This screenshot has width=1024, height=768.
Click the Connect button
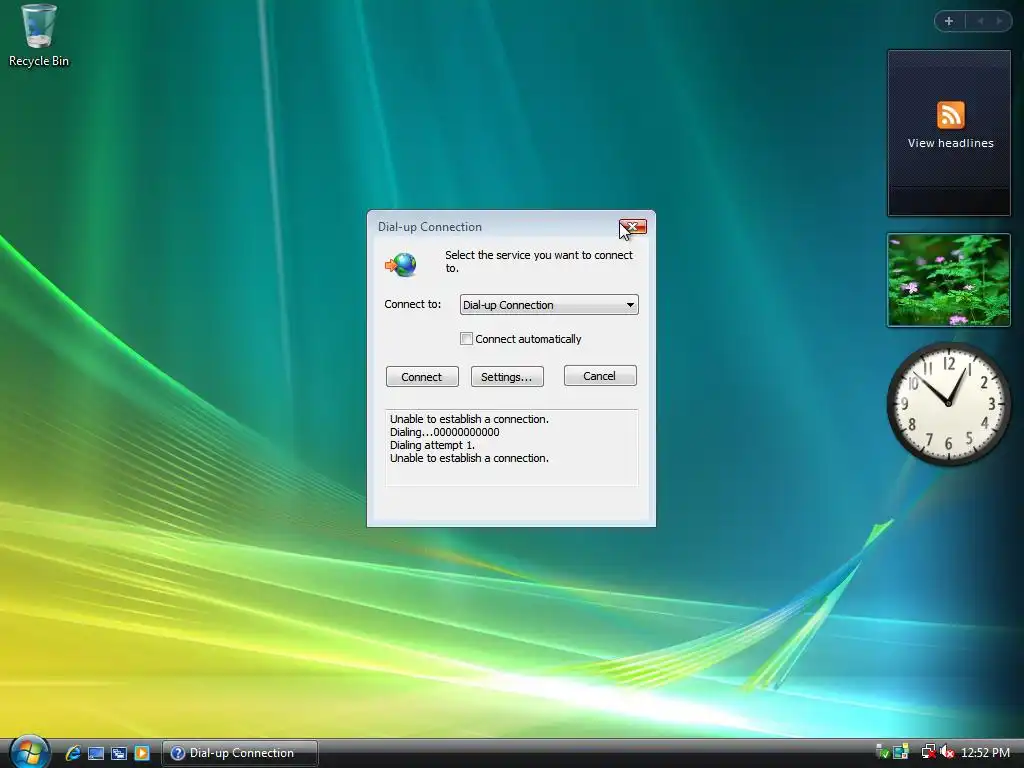click(422, 377)
